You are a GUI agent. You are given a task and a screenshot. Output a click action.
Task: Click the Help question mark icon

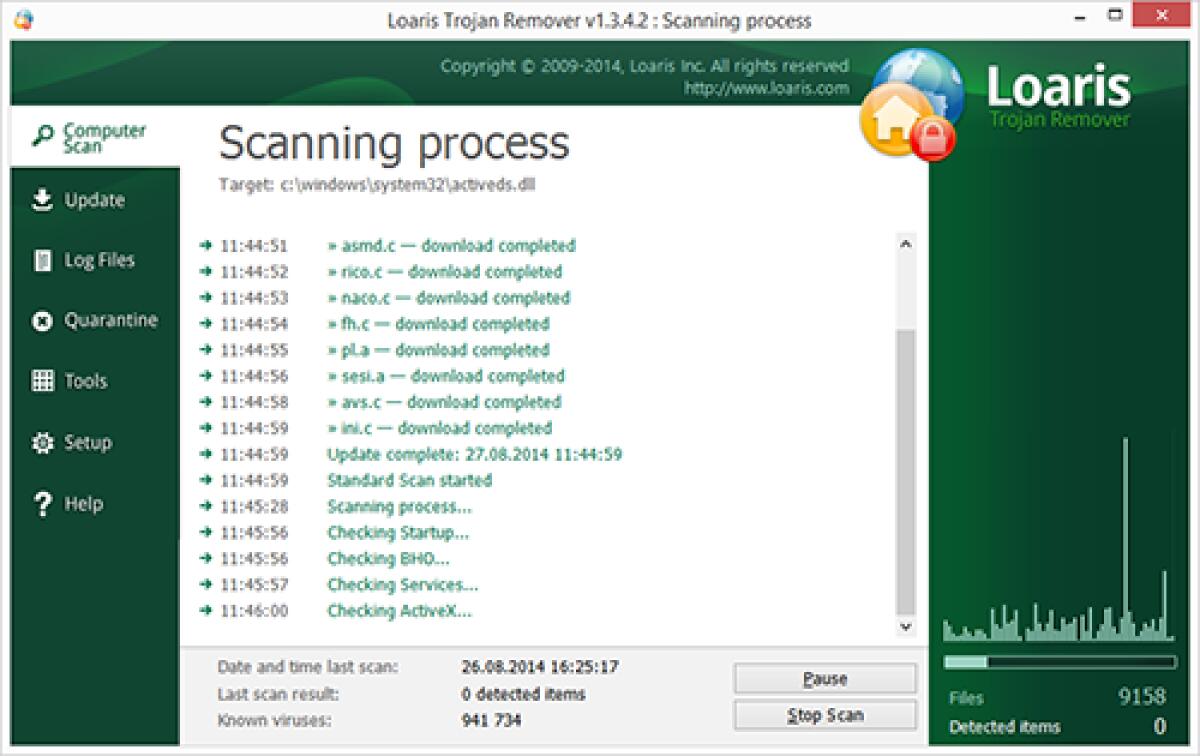41,503
